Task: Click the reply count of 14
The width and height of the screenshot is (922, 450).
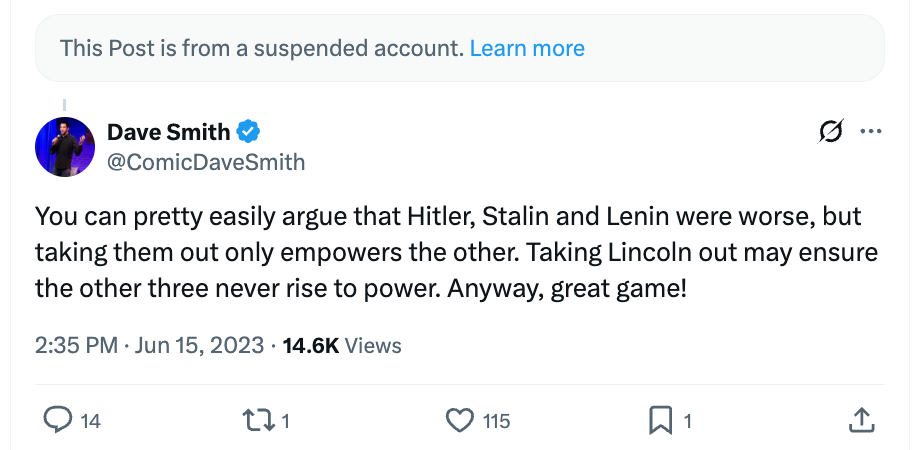Action: point(90,421)
